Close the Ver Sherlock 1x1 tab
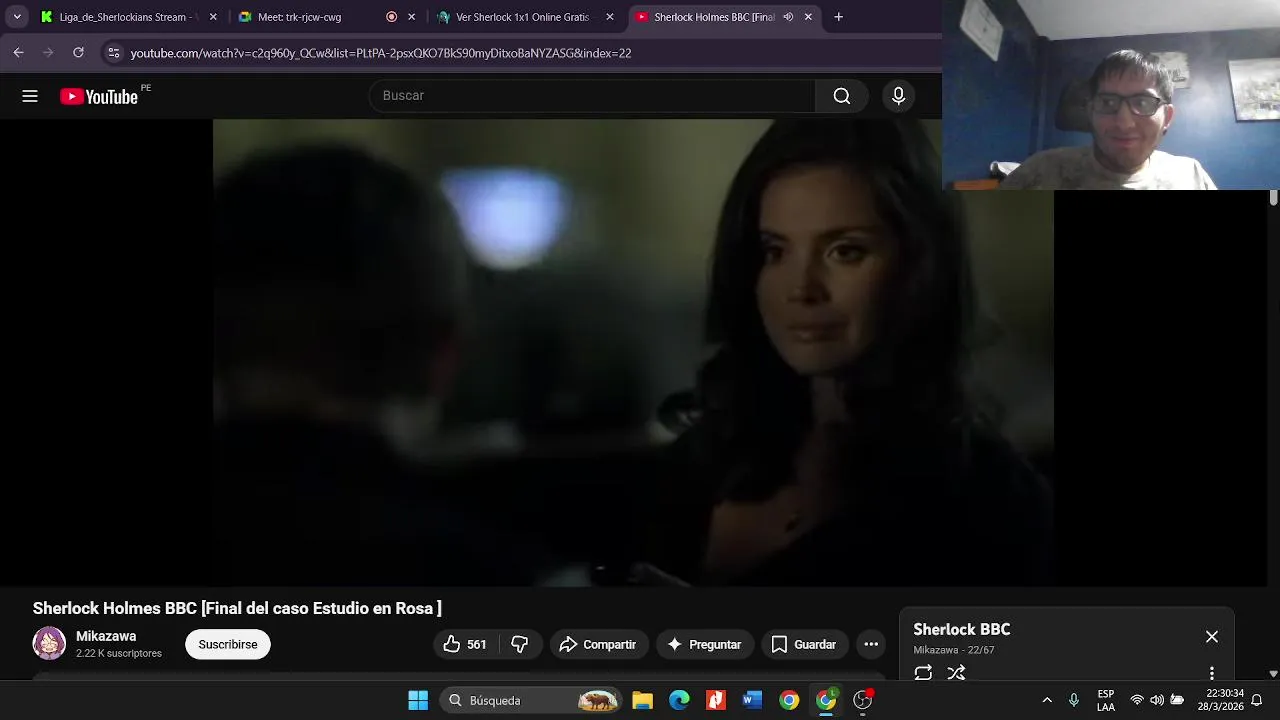Viewport: 1280px width, 720px height. coord(610,17)
